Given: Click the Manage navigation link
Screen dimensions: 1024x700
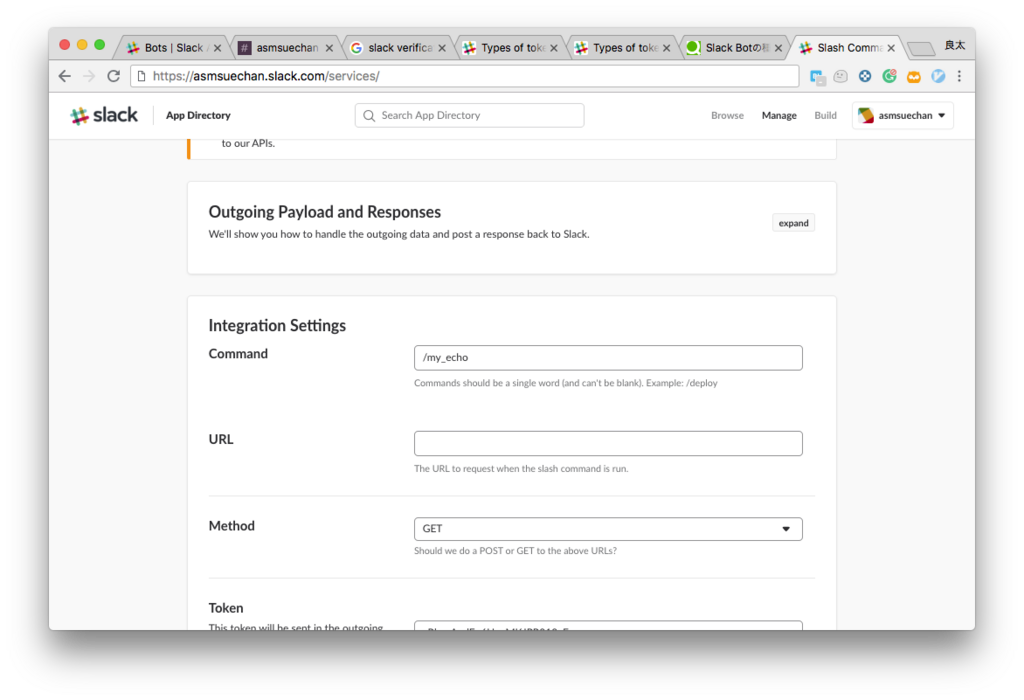Looking at the screenshot, I should click(x=779, y=116).
